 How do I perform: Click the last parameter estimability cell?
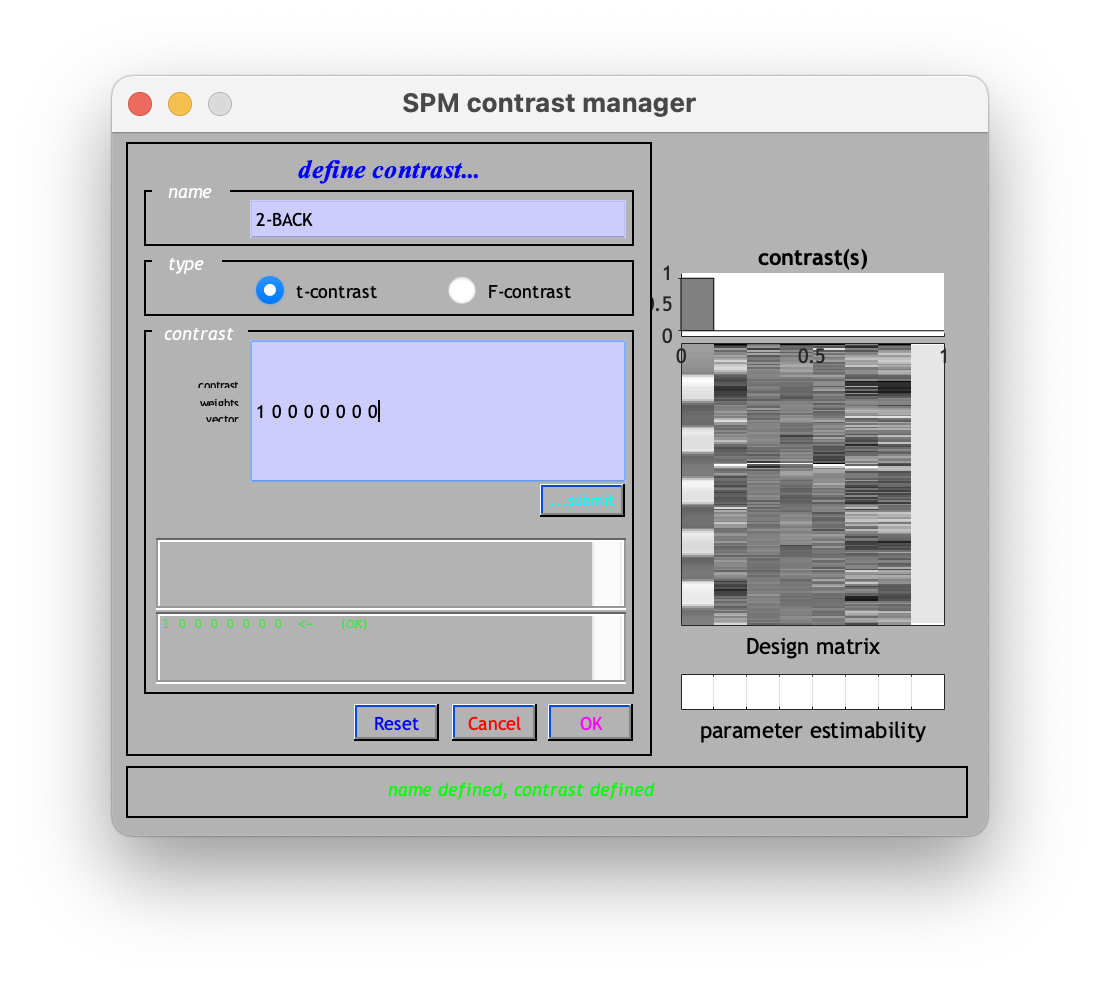tap(928, 692)
